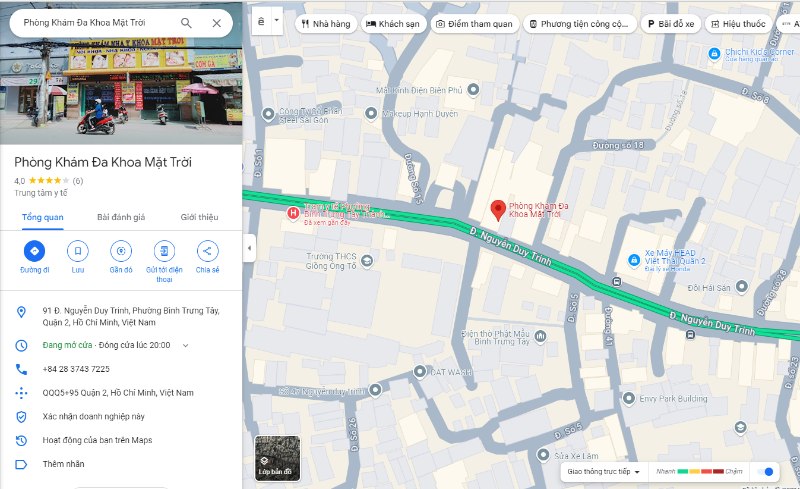Screen dimensions: 800x489
Task: Click Envy Park Building marker
Action: (629, 398)
